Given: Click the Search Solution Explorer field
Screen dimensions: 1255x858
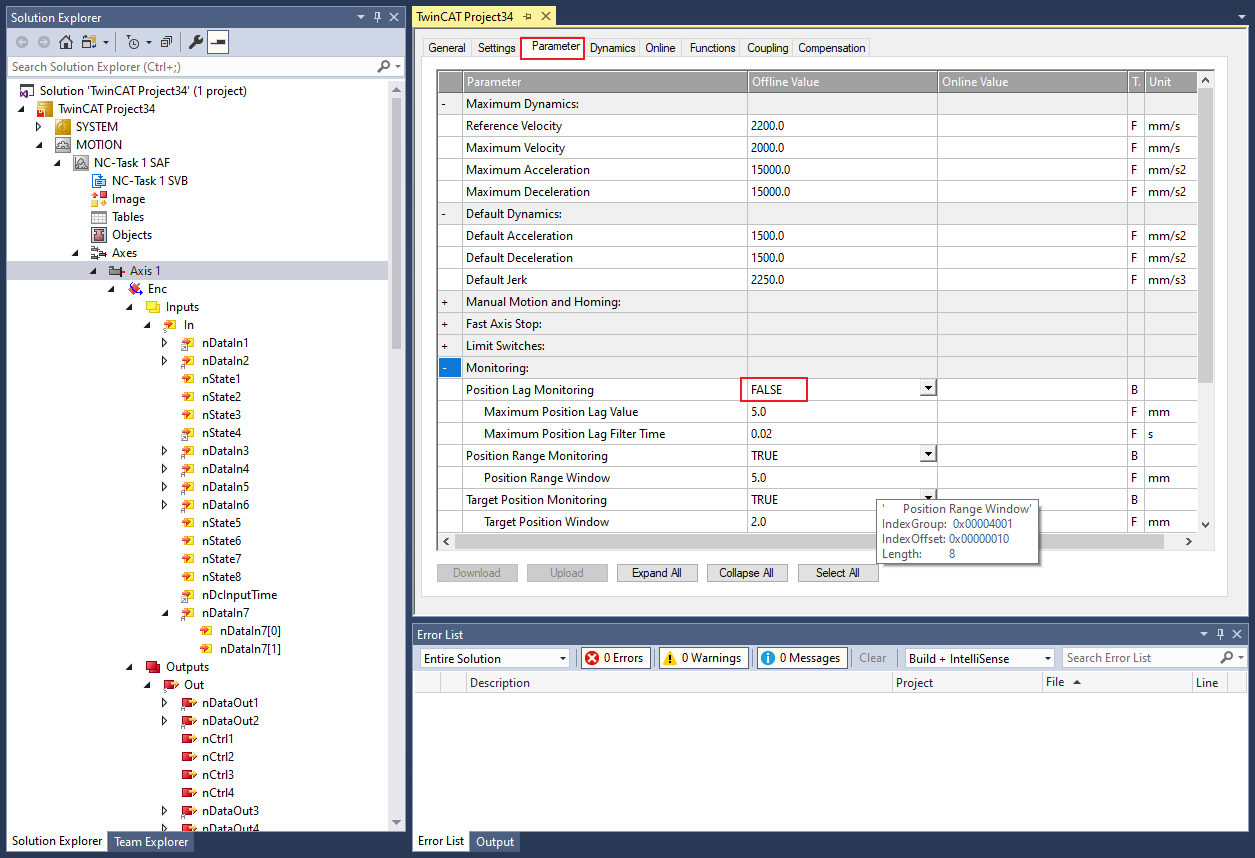Looking at the screenshot, I should [x=190, y=67].
